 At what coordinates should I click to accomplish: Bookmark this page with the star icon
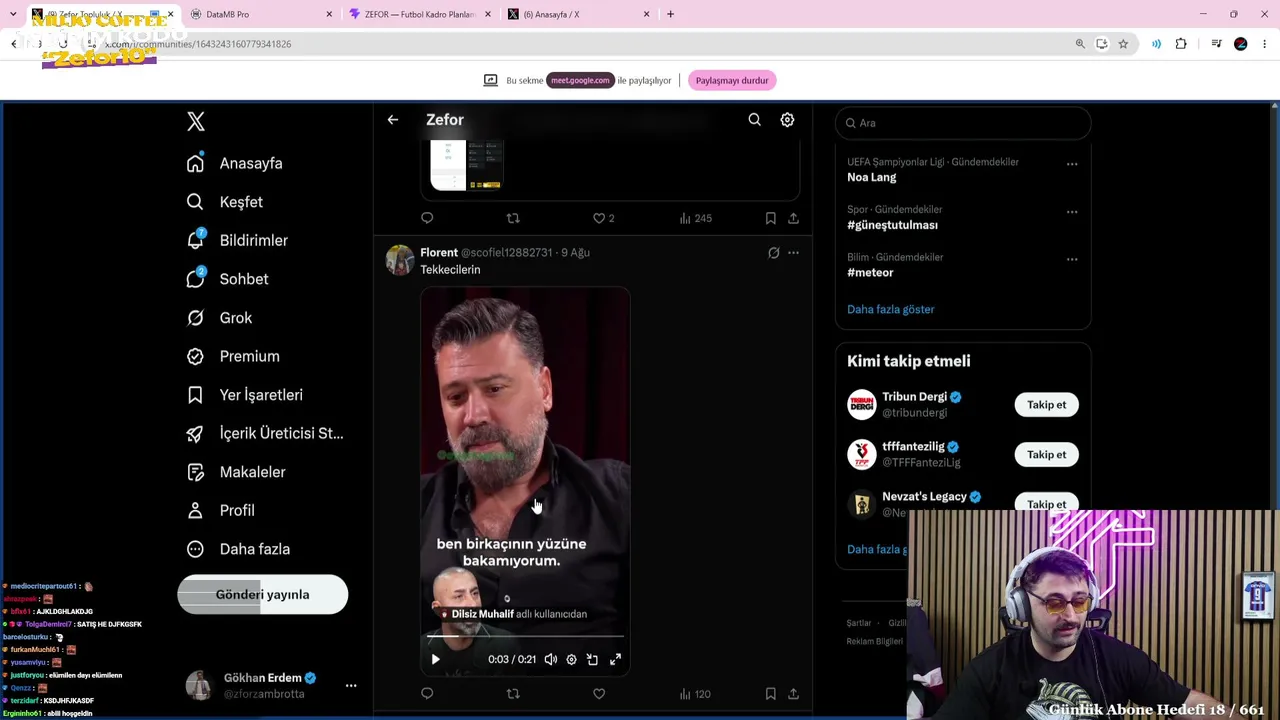(1123, 44)
